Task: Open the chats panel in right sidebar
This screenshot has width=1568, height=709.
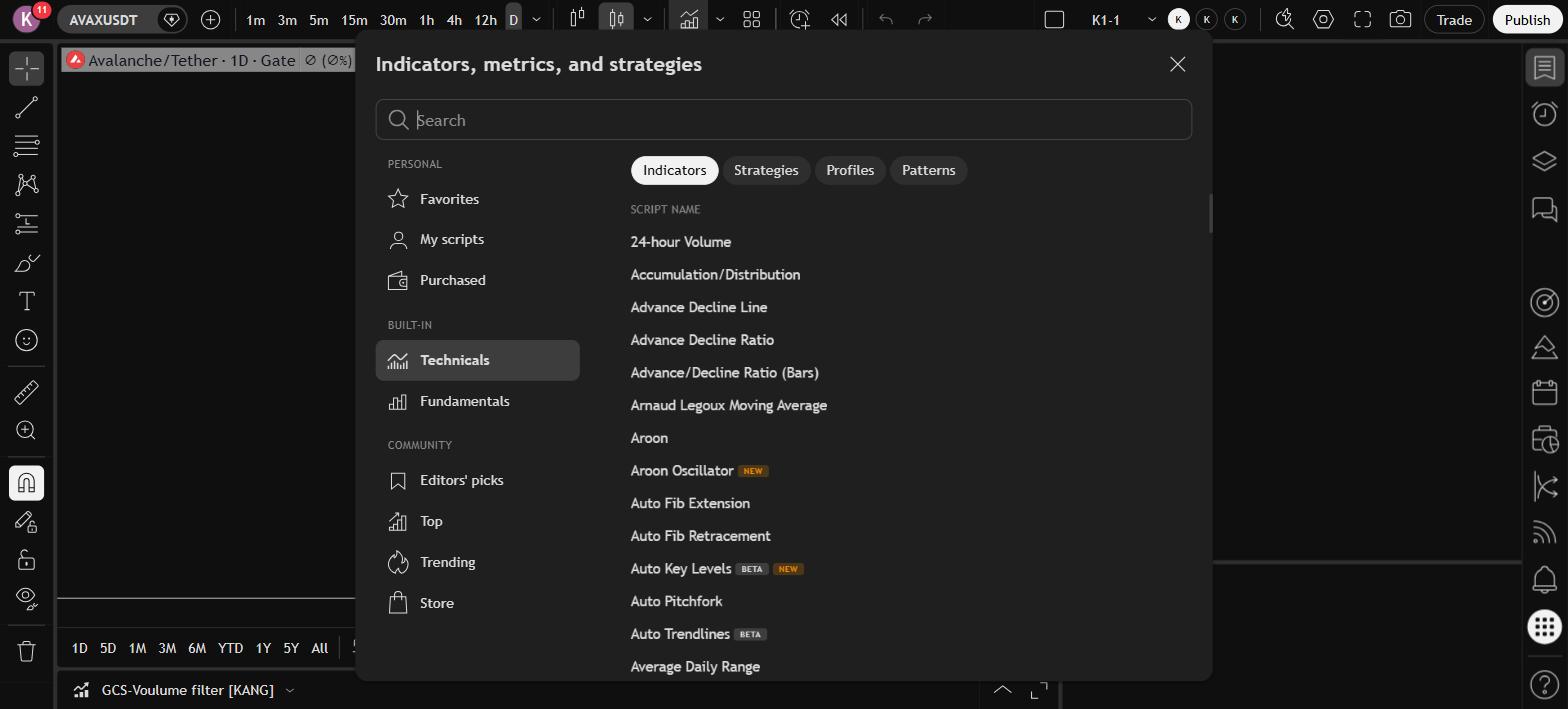Action: [1544, 209]
